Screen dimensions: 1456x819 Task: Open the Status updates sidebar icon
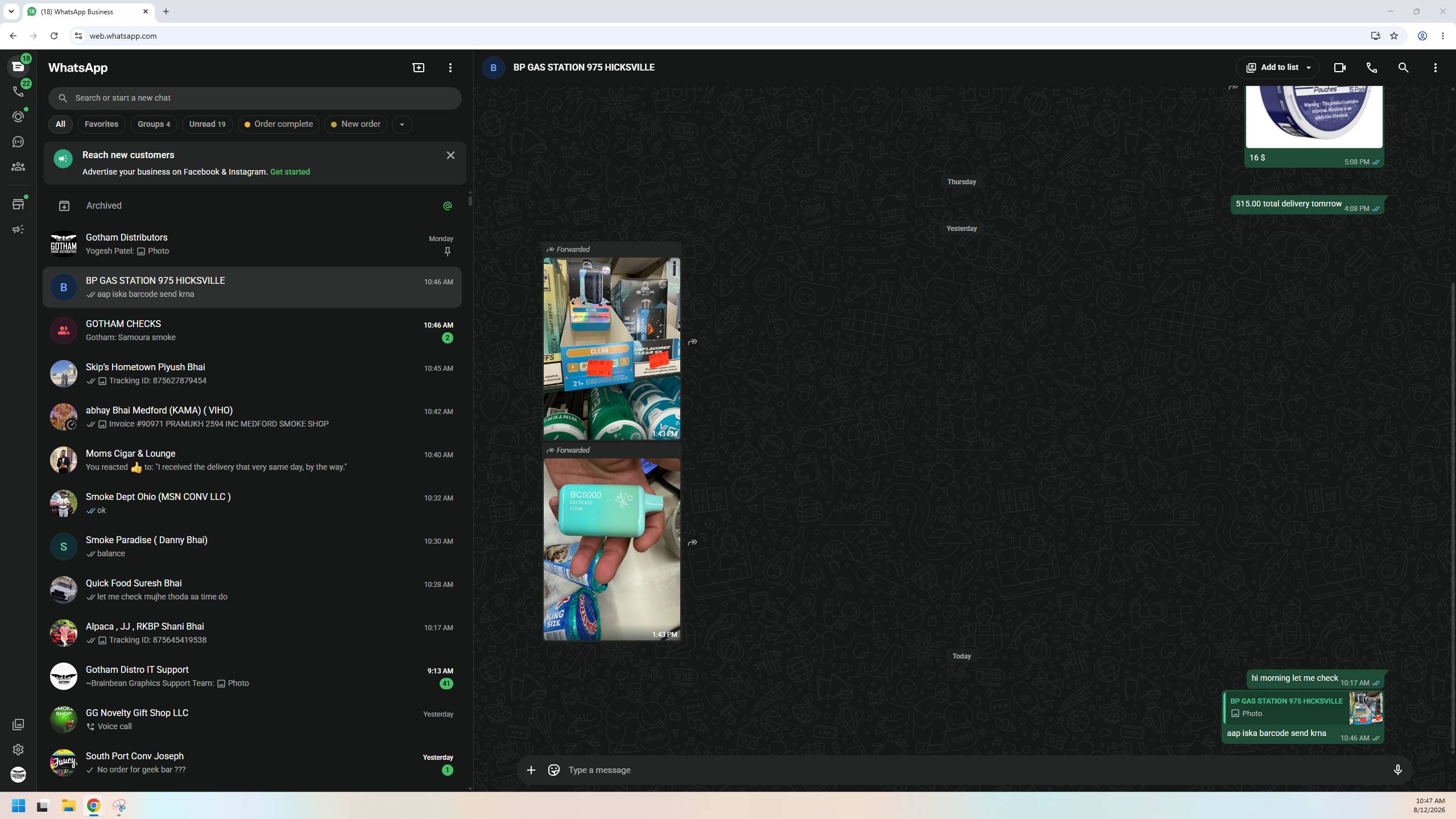18,117
